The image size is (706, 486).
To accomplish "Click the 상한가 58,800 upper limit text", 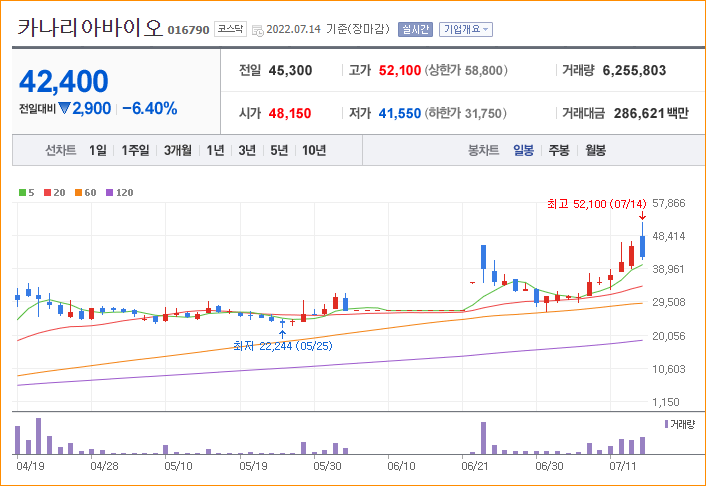I will (x=466, y=70).
